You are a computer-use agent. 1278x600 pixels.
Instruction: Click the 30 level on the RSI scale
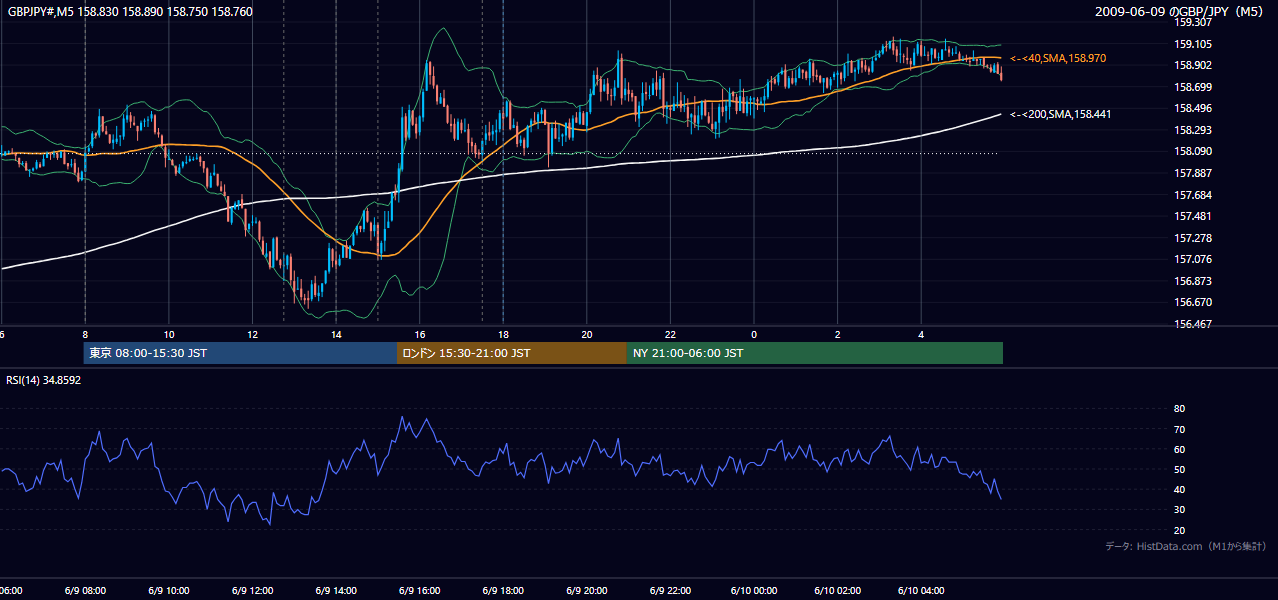(x=1179, y=510)
